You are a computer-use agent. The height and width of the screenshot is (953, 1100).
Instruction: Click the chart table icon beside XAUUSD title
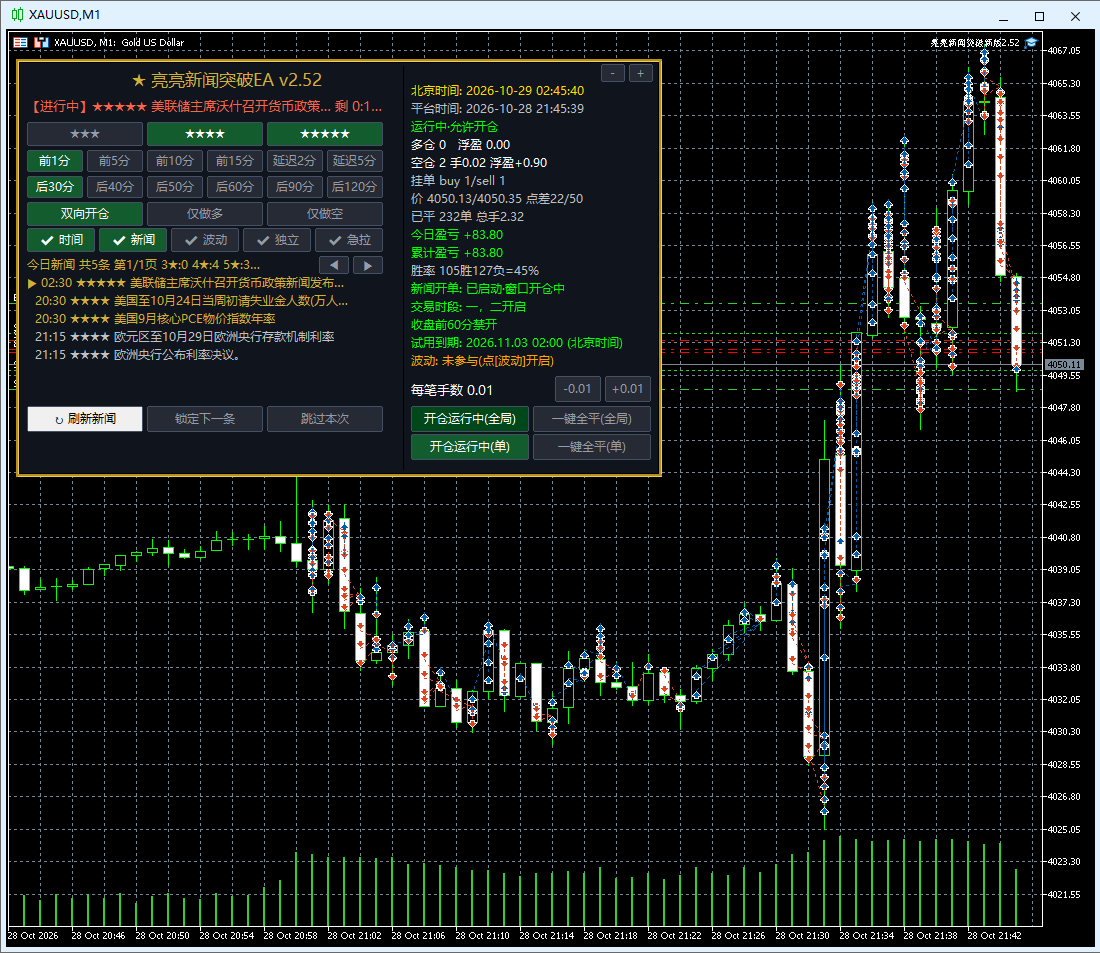click(x=20, y=43)
